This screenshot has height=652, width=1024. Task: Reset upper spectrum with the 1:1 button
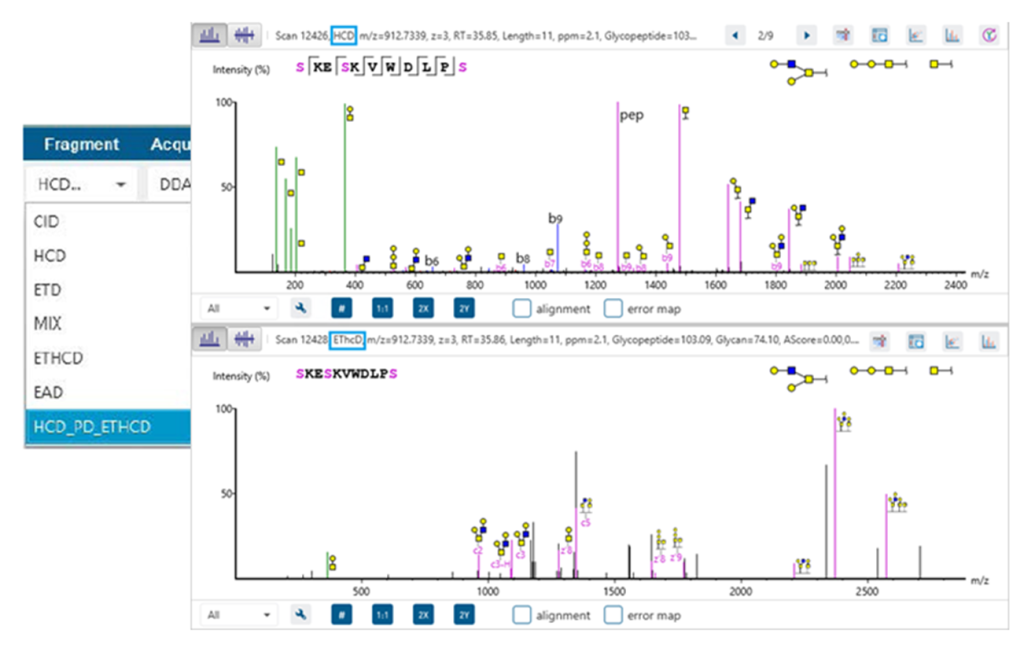click(382, 309)
